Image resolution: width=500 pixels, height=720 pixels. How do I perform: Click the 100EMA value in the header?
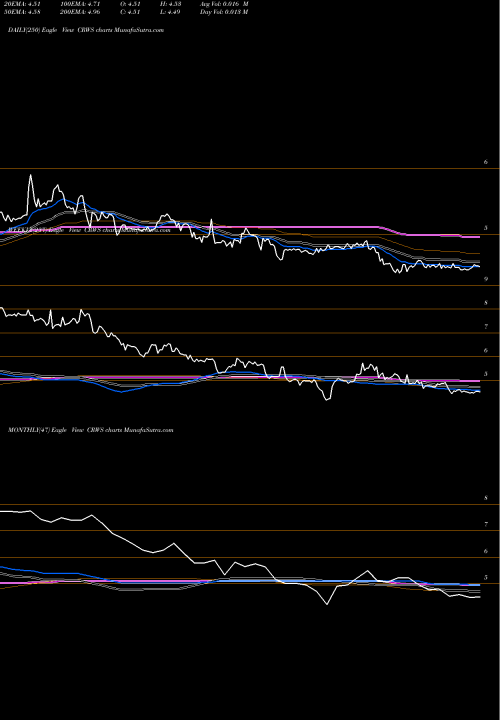79,4
